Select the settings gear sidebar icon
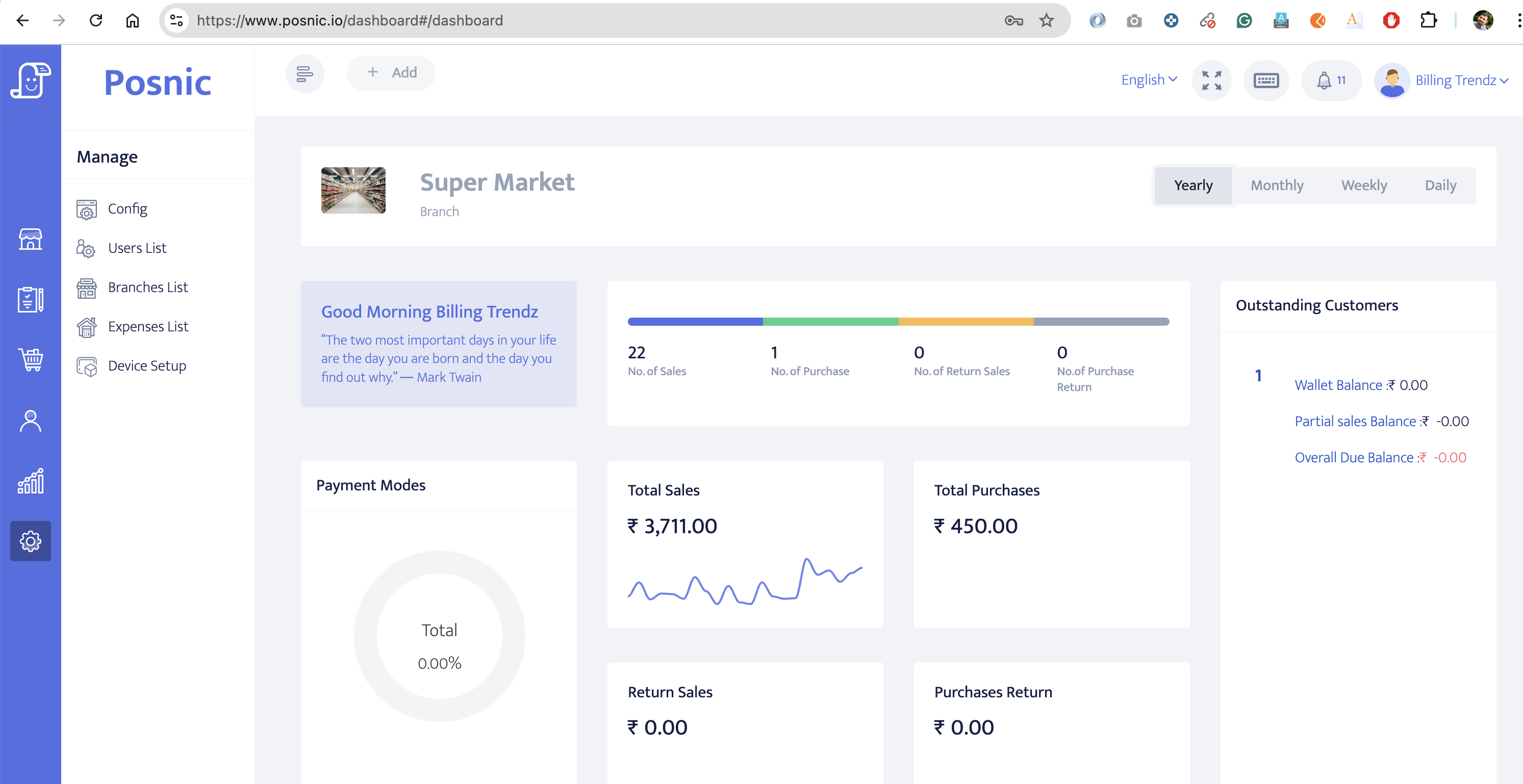Viewport: 1523px width, 784px height. (30, 540)
